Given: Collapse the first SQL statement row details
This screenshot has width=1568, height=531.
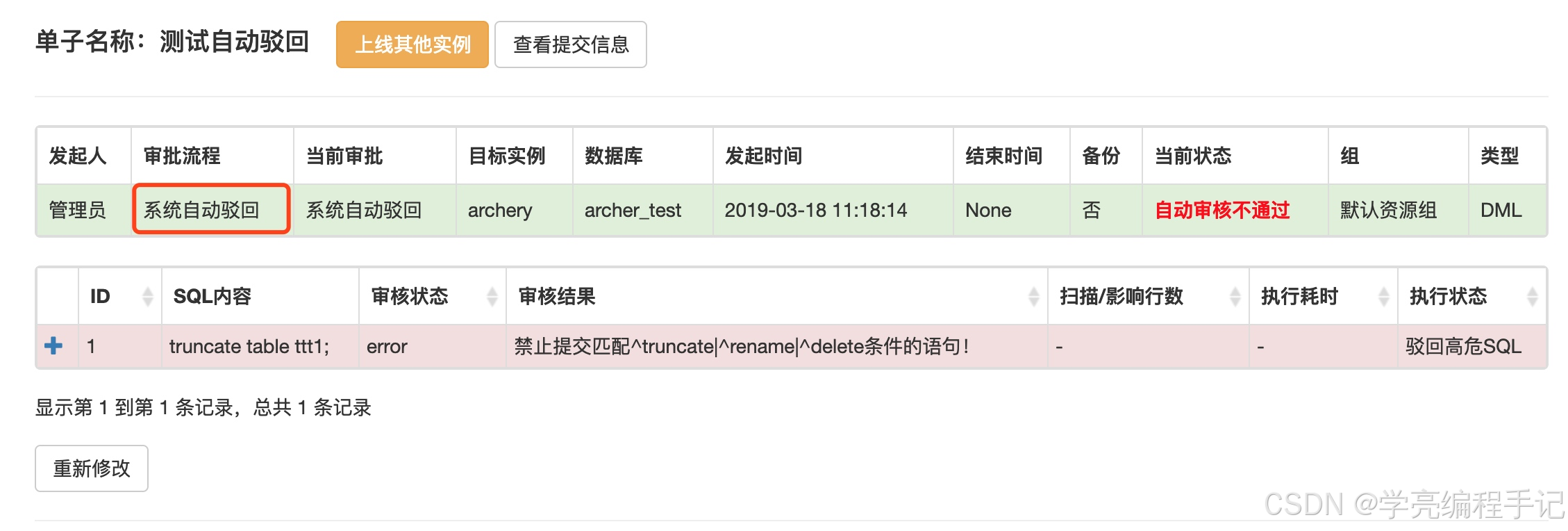Looking at the screenshot, I should coord(54,345).
